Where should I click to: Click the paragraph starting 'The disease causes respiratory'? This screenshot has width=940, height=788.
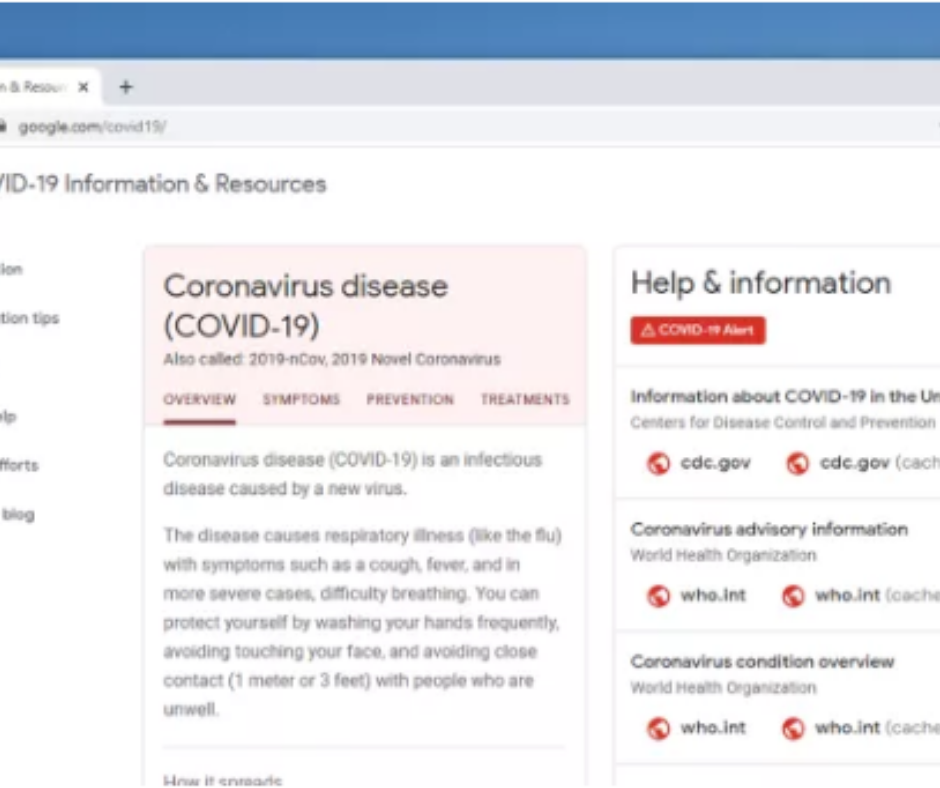click(362, 622)
